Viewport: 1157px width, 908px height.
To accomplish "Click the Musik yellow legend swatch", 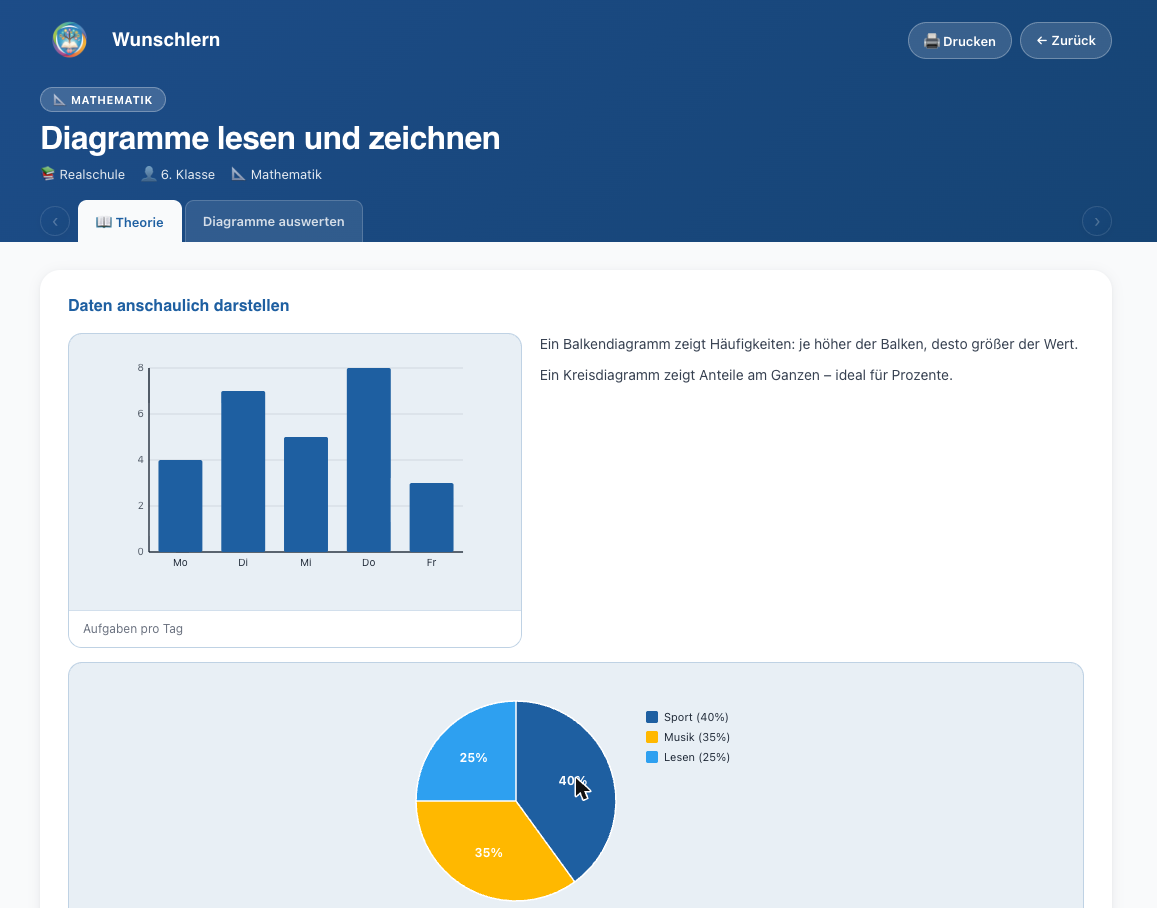I will pyautogui.click(x=652, y=737).
